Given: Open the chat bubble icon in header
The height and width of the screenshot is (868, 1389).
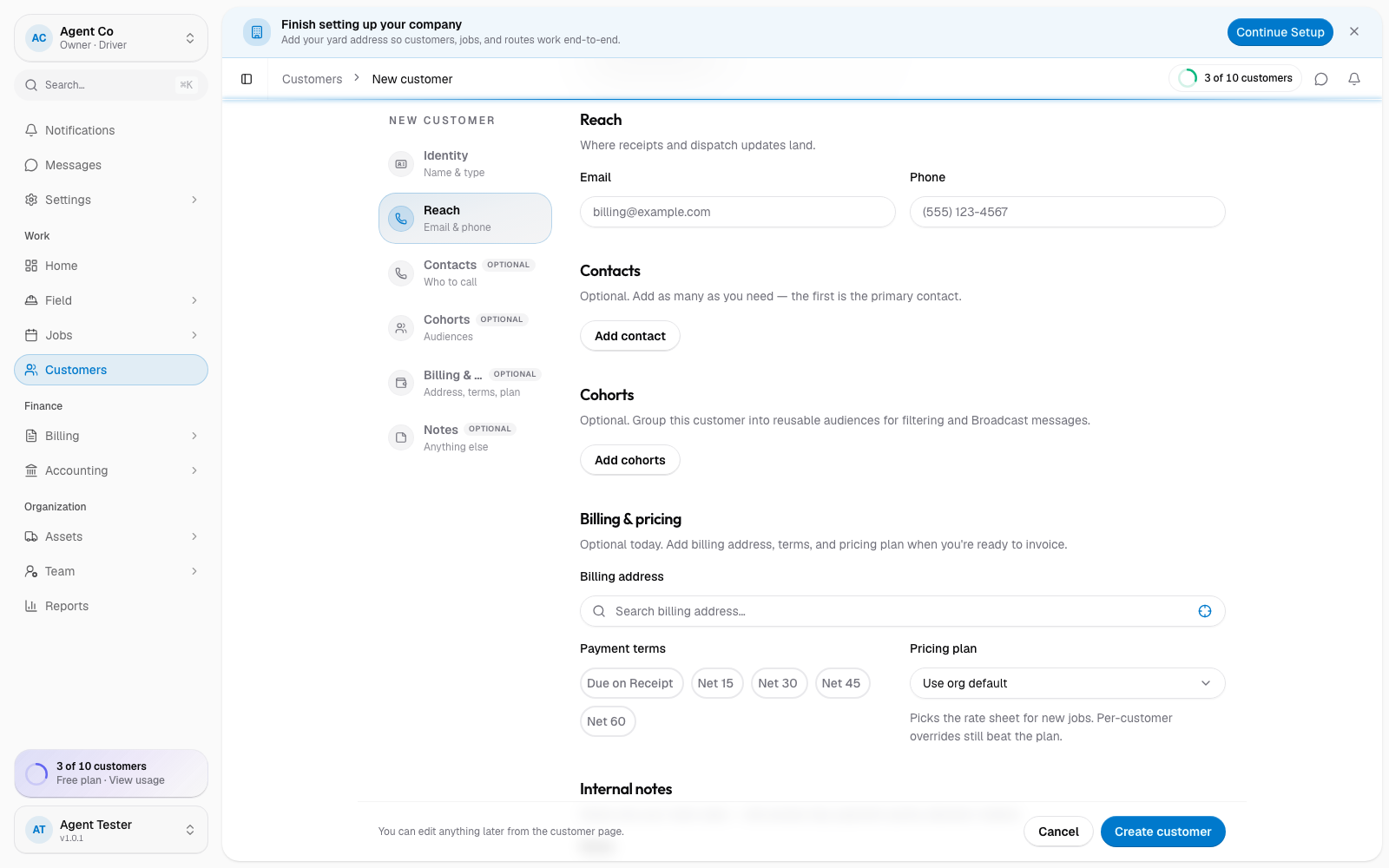Looking at the screenshot, I should click(1321, 79).
